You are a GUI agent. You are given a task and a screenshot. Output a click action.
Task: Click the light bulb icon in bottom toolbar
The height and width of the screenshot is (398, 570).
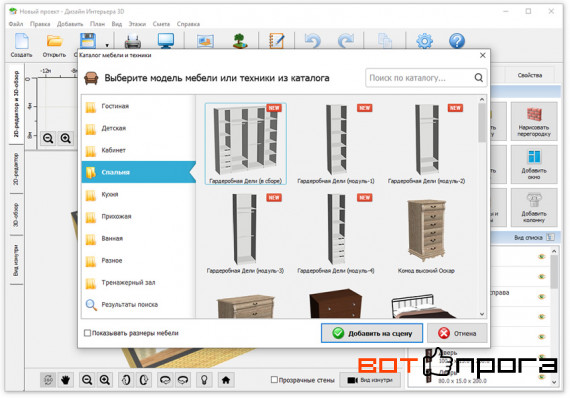(204, 380)
